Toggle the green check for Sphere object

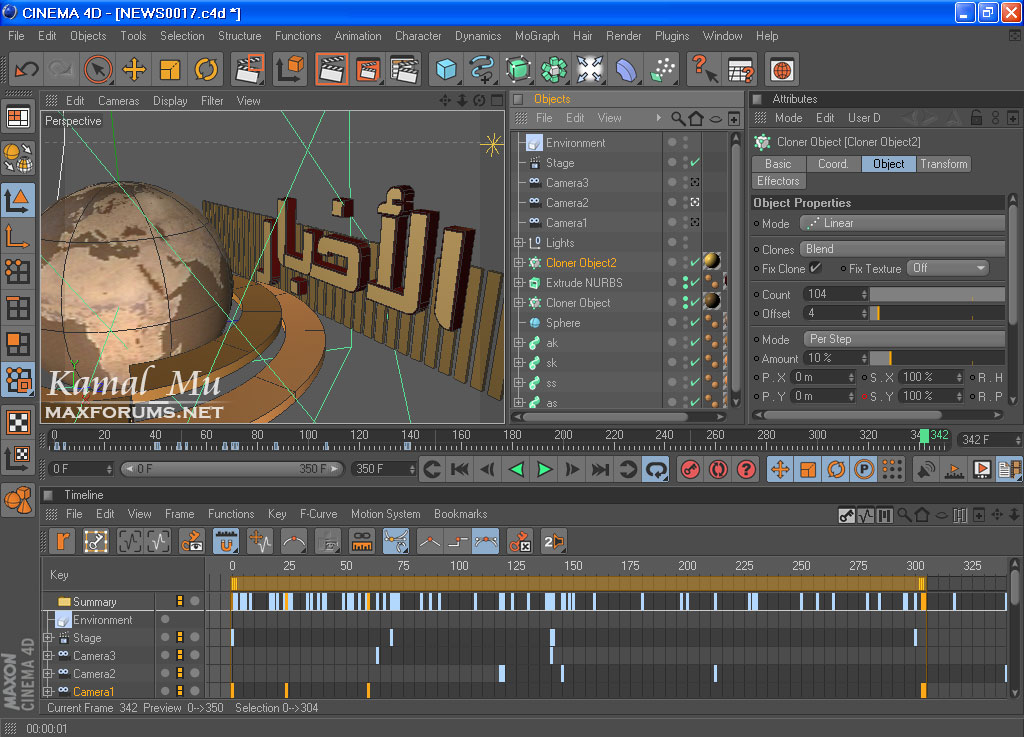coord(695,322)
